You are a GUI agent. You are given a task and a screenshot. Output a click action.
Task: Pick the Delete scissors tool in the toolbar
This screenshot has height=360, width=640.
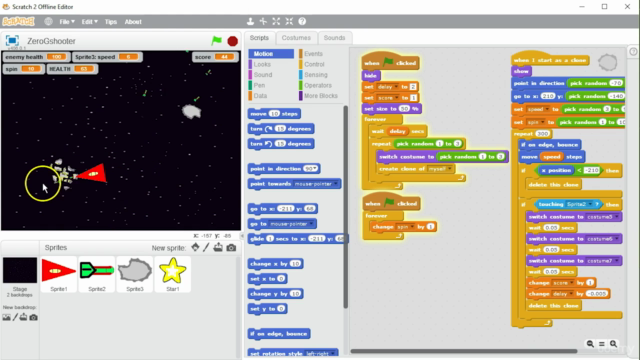pos(263,21)
